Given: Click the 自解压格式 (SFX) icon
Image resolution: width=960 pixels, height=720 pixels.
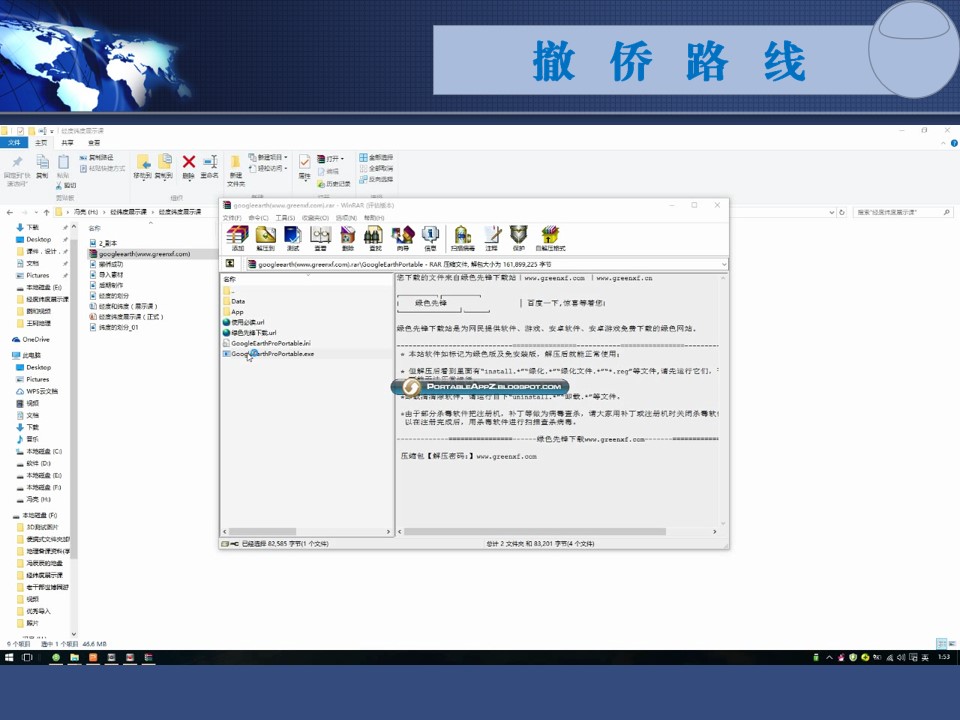Looking at the screenshot, I should click(x=550, y=238).
